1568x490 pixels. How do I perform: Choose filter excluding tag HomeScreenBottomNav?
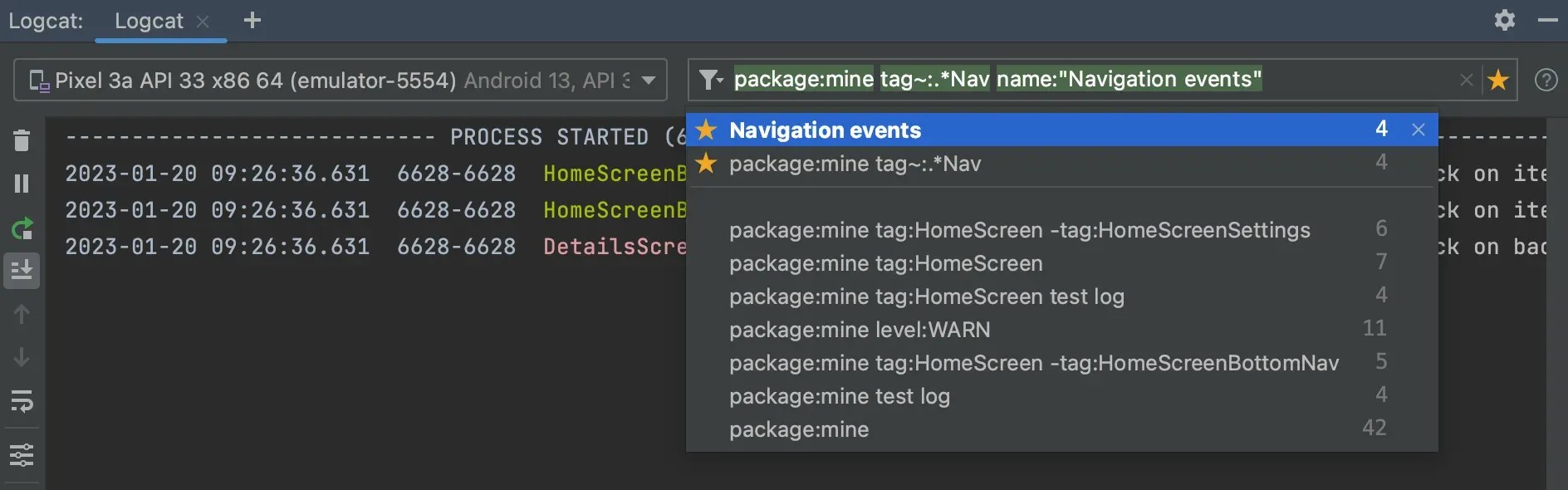(1062, 363)
